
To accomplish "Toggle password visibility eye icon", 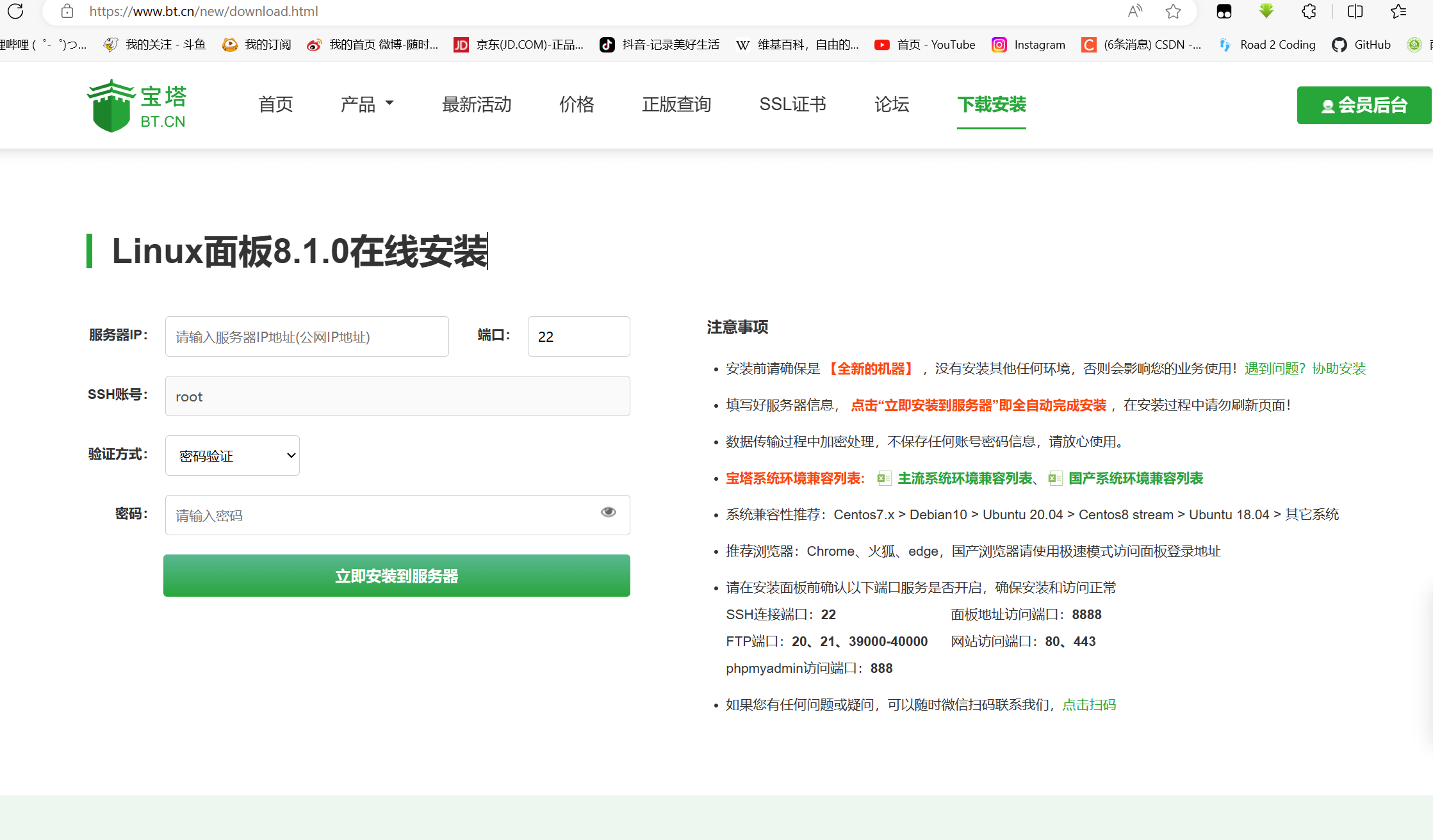I will [x=608, y=512].
